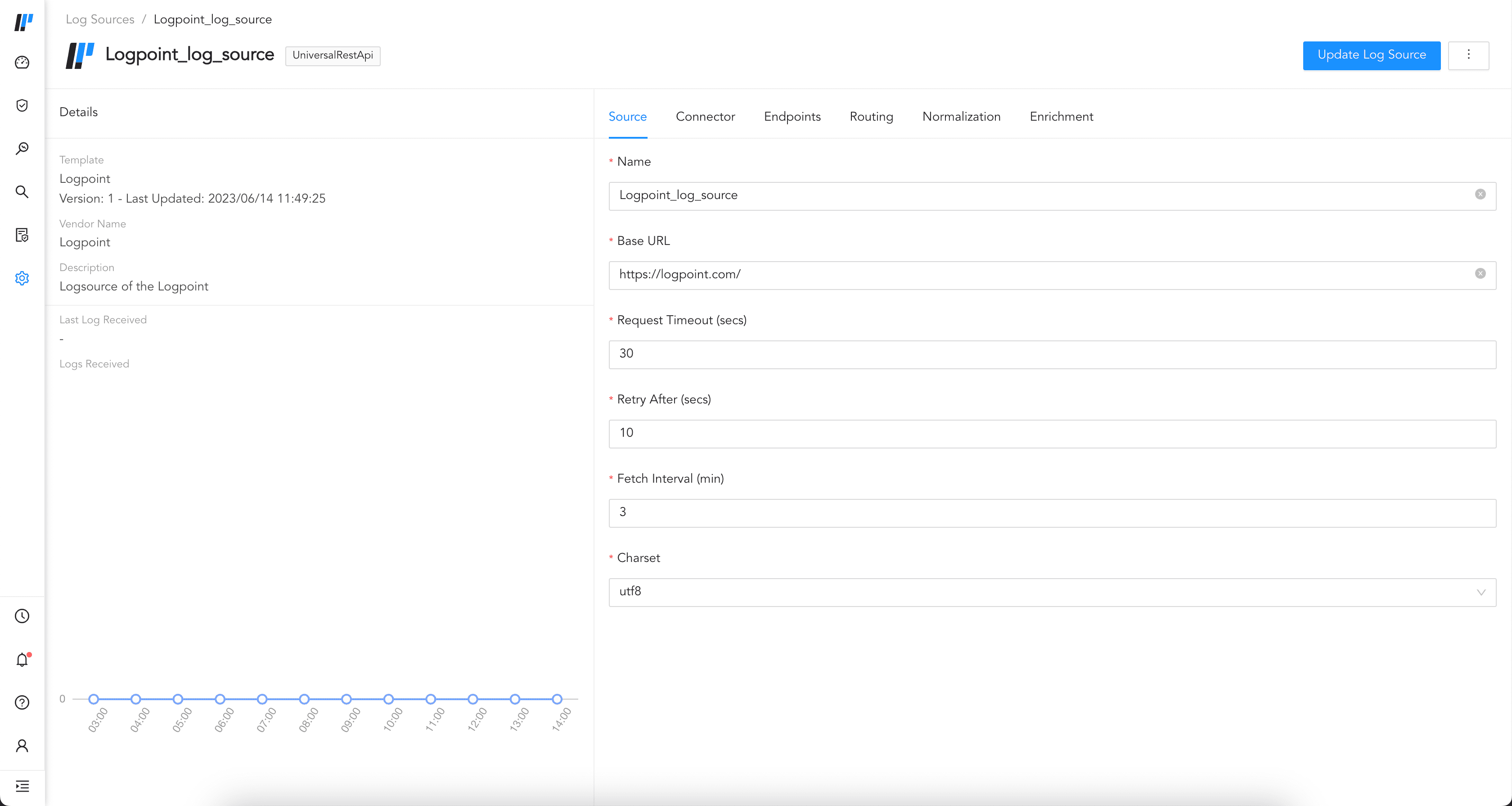Click the shield checkmark sidebar icon

tap(22, 105)
